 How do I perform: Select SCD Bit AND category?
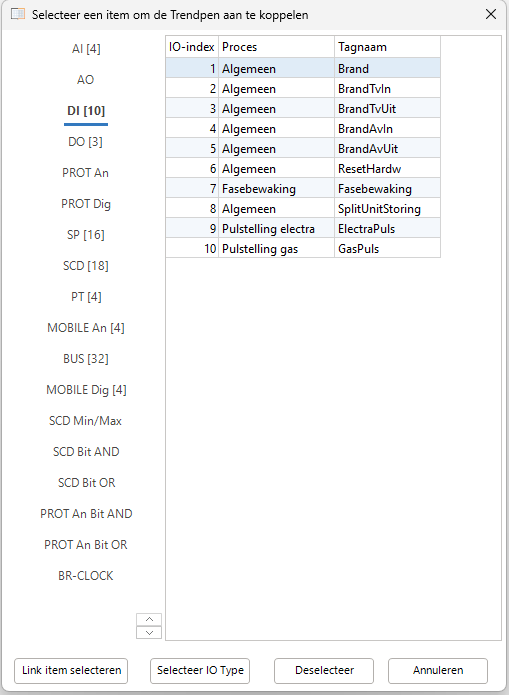click(x=86, y=452)
